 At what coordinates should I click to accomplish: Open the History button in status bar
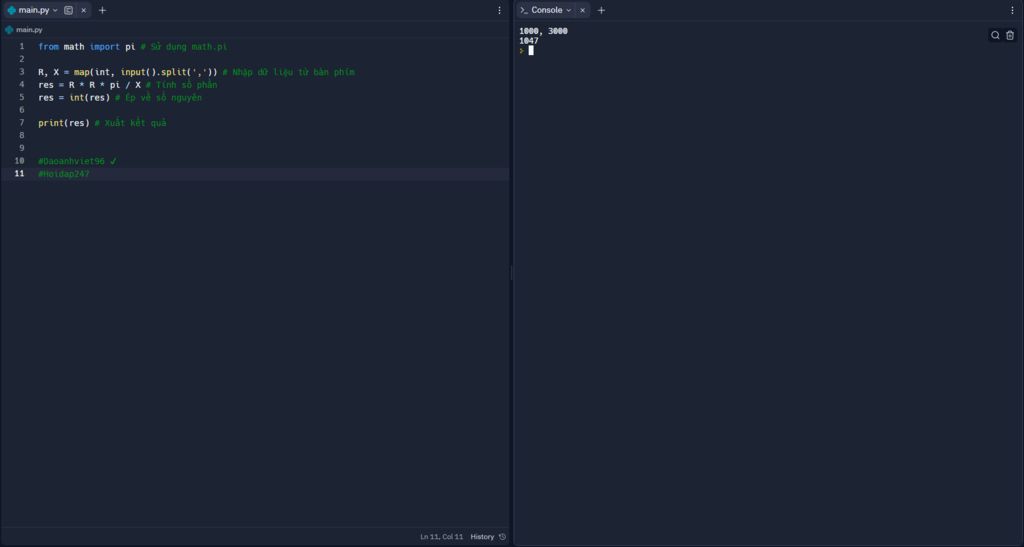pyautogui.click(x=482, y=537)
